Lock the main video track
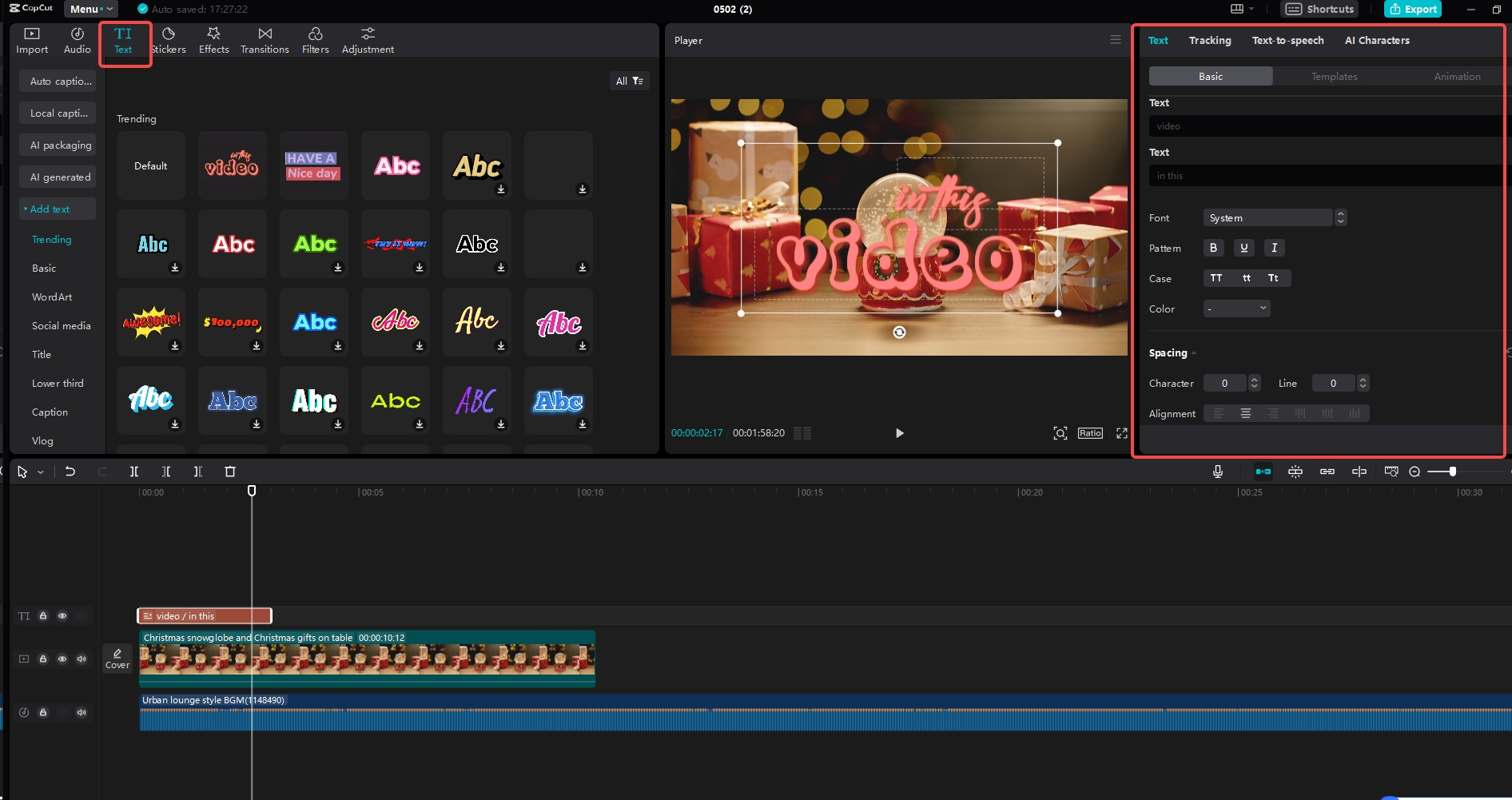Image resolution: width=1512 pixels, height=800 pixels. [x=43, y=659]
